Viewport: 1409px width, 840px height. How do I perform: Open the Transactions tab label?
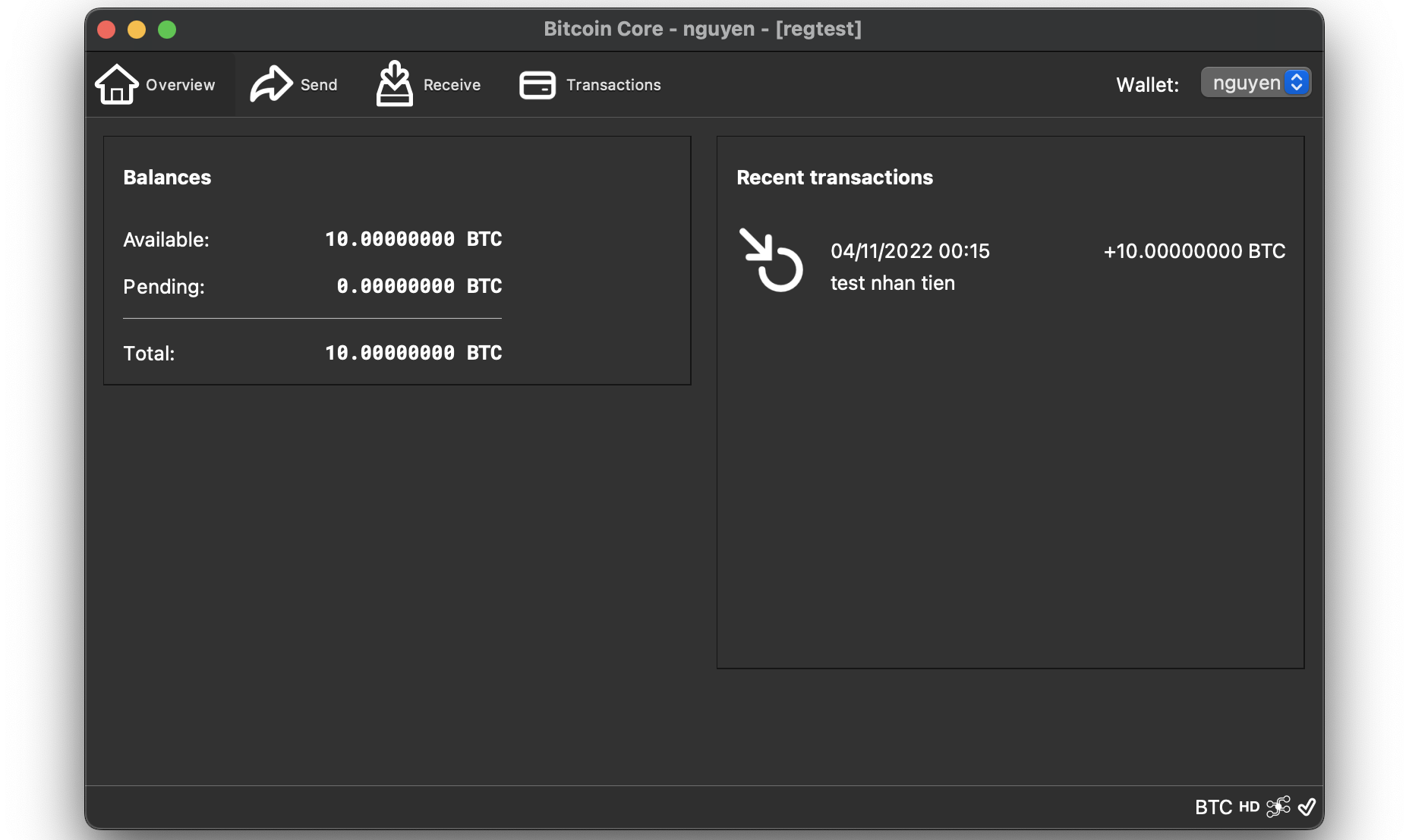(613, 85)
